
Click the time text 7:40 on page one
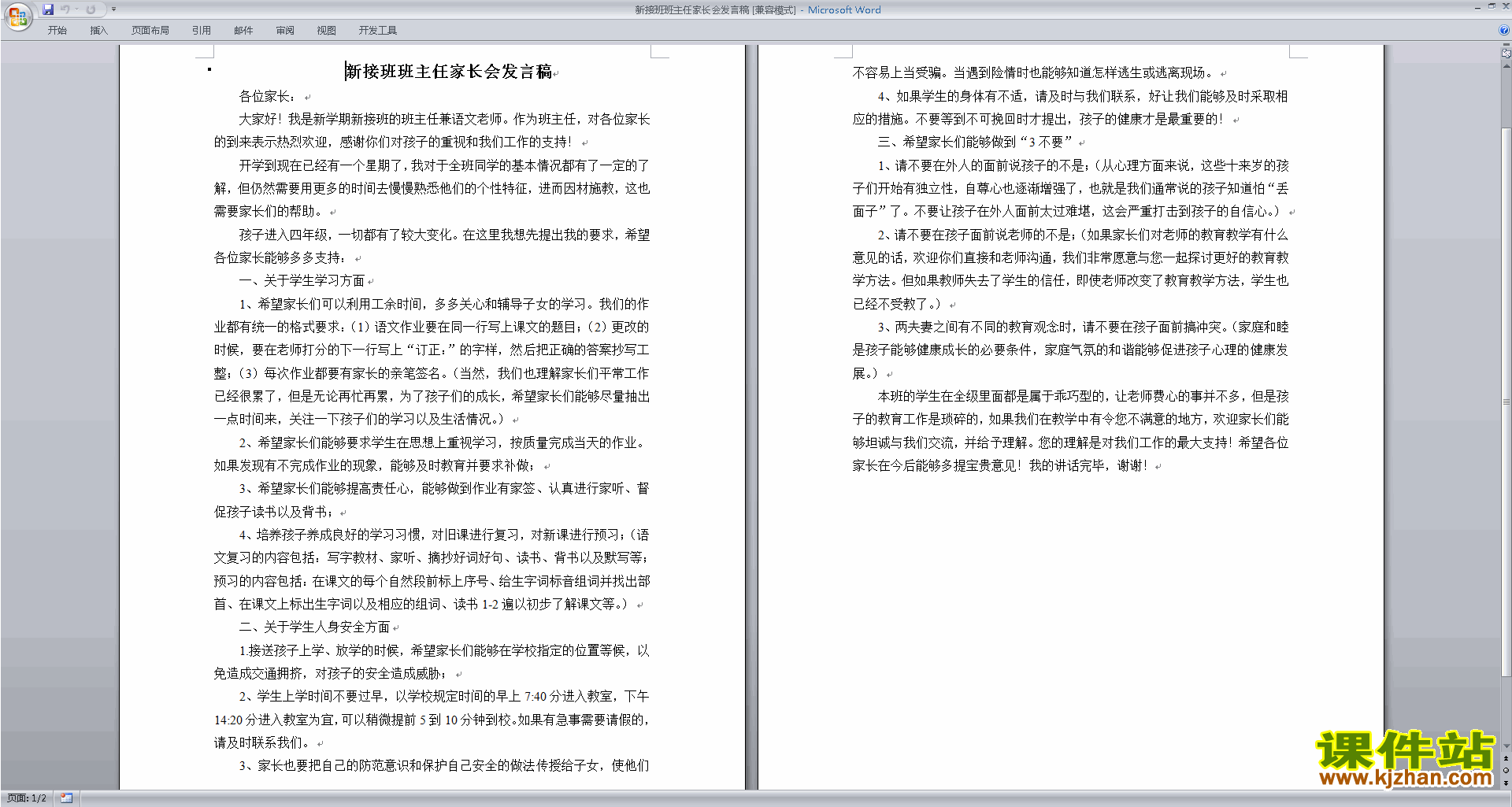point(535,696)
